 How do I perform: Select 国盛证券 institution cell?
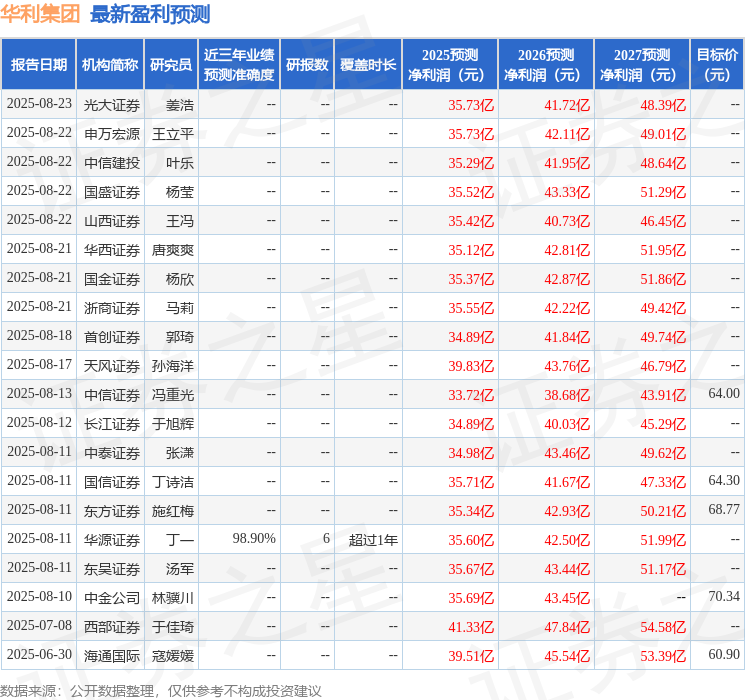point(112,192)
